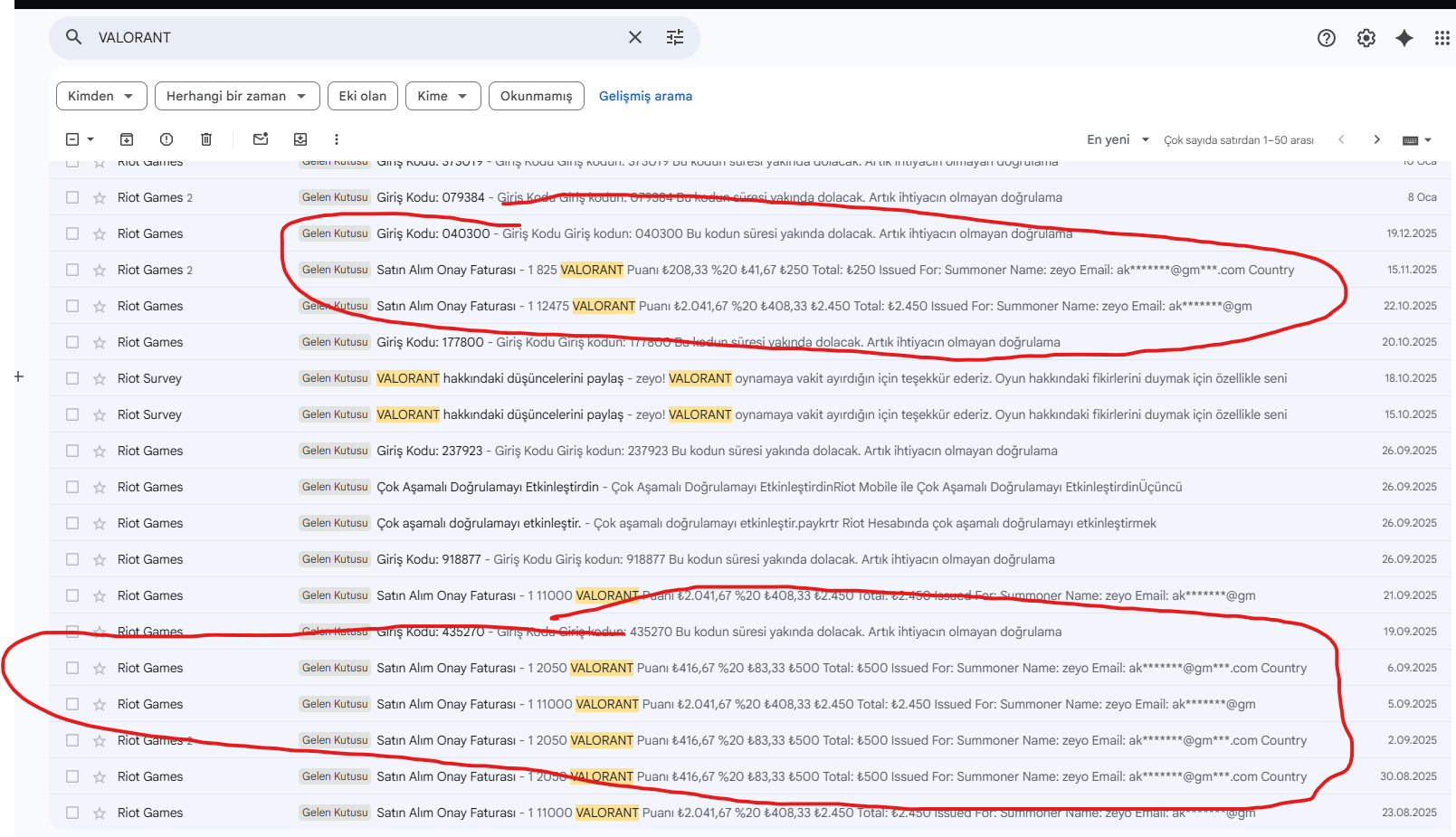The image size is (1456, 837).
Task: Go to the older results page arrow
Action: coord(1377,139)
